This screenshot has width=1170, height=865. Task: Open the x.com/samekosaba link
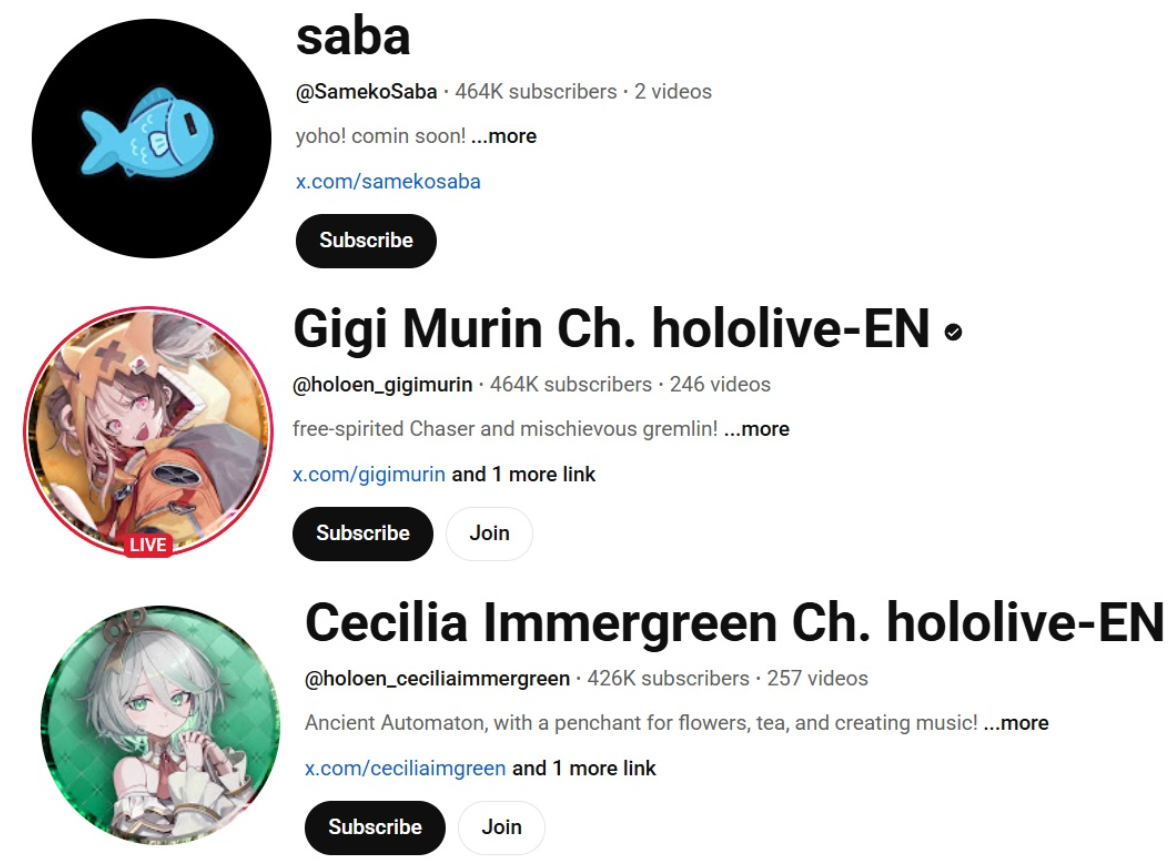click(388, 181)
